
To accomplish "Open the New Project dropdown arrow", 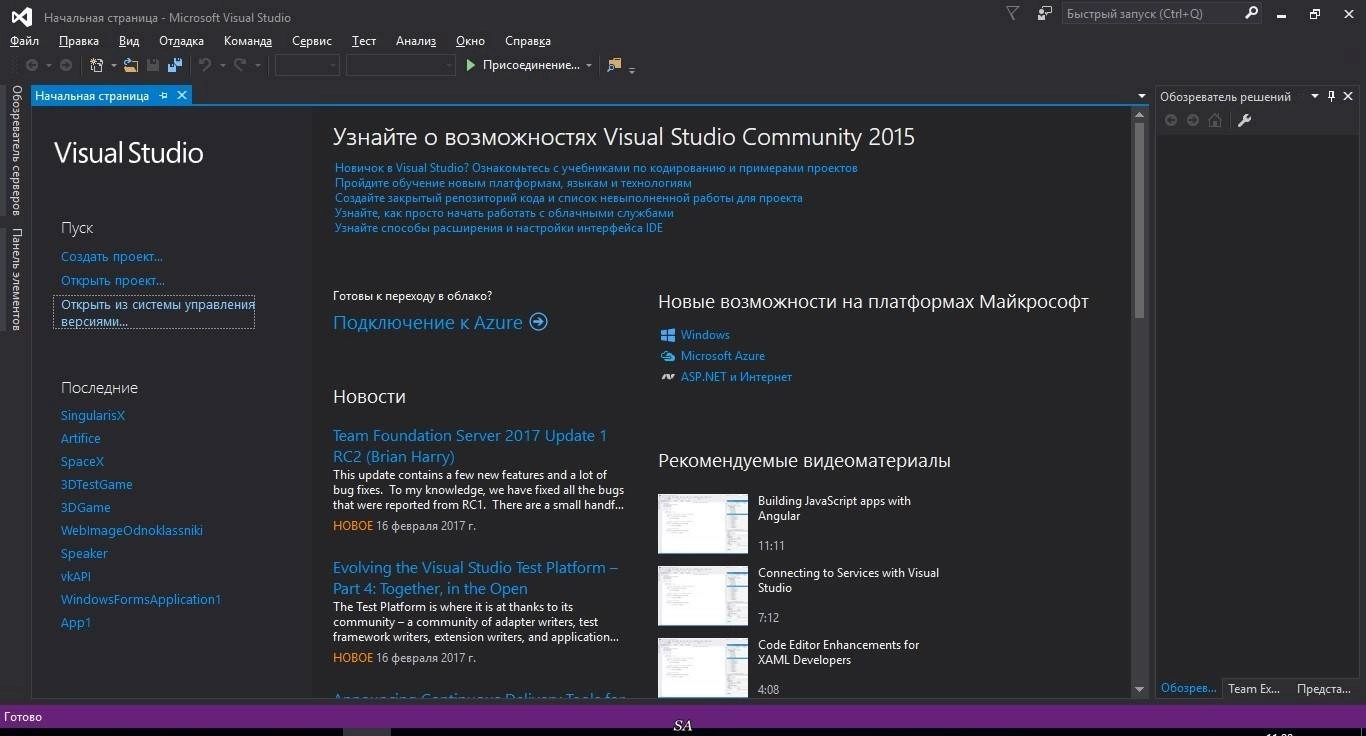I will coord(113,66).
